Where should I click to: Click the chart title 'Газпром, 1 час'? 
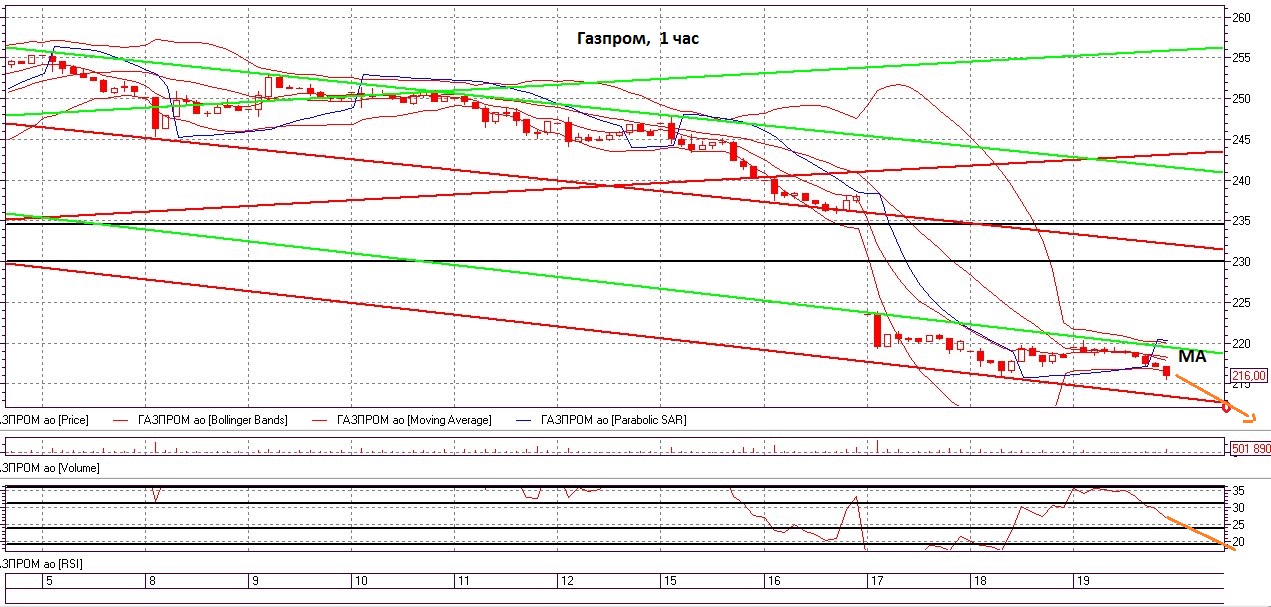coord(636,39)
